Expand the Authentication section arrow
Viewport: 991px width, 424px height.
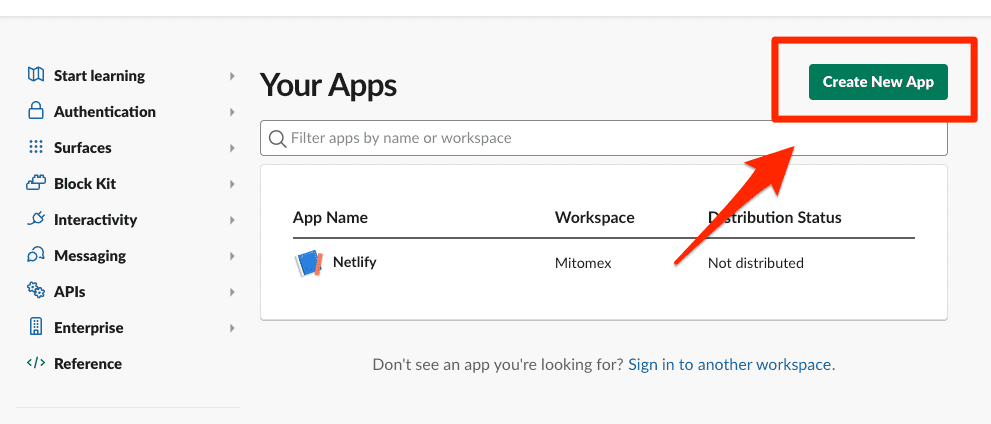(x=232, y=112)
